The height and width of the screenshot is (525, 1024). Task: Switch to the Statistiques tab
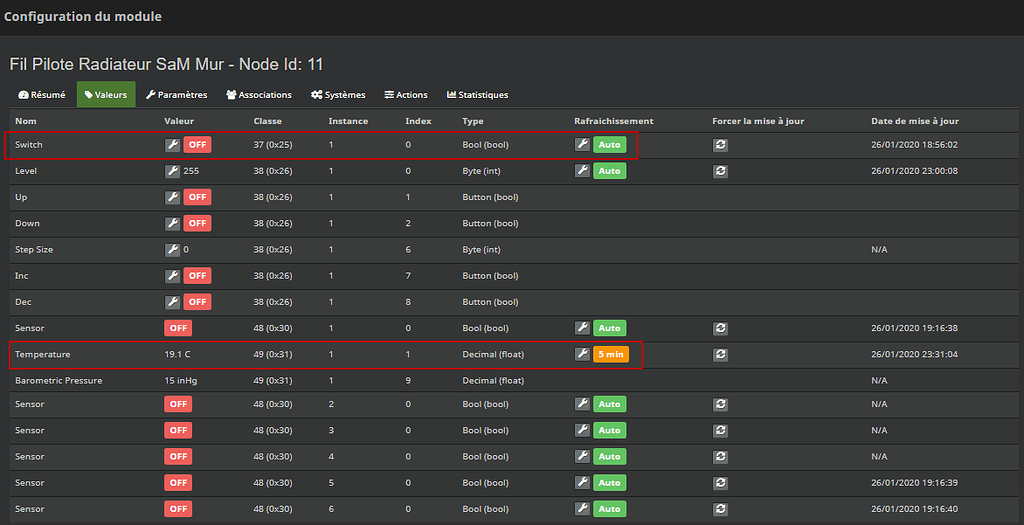pos(477,95)
